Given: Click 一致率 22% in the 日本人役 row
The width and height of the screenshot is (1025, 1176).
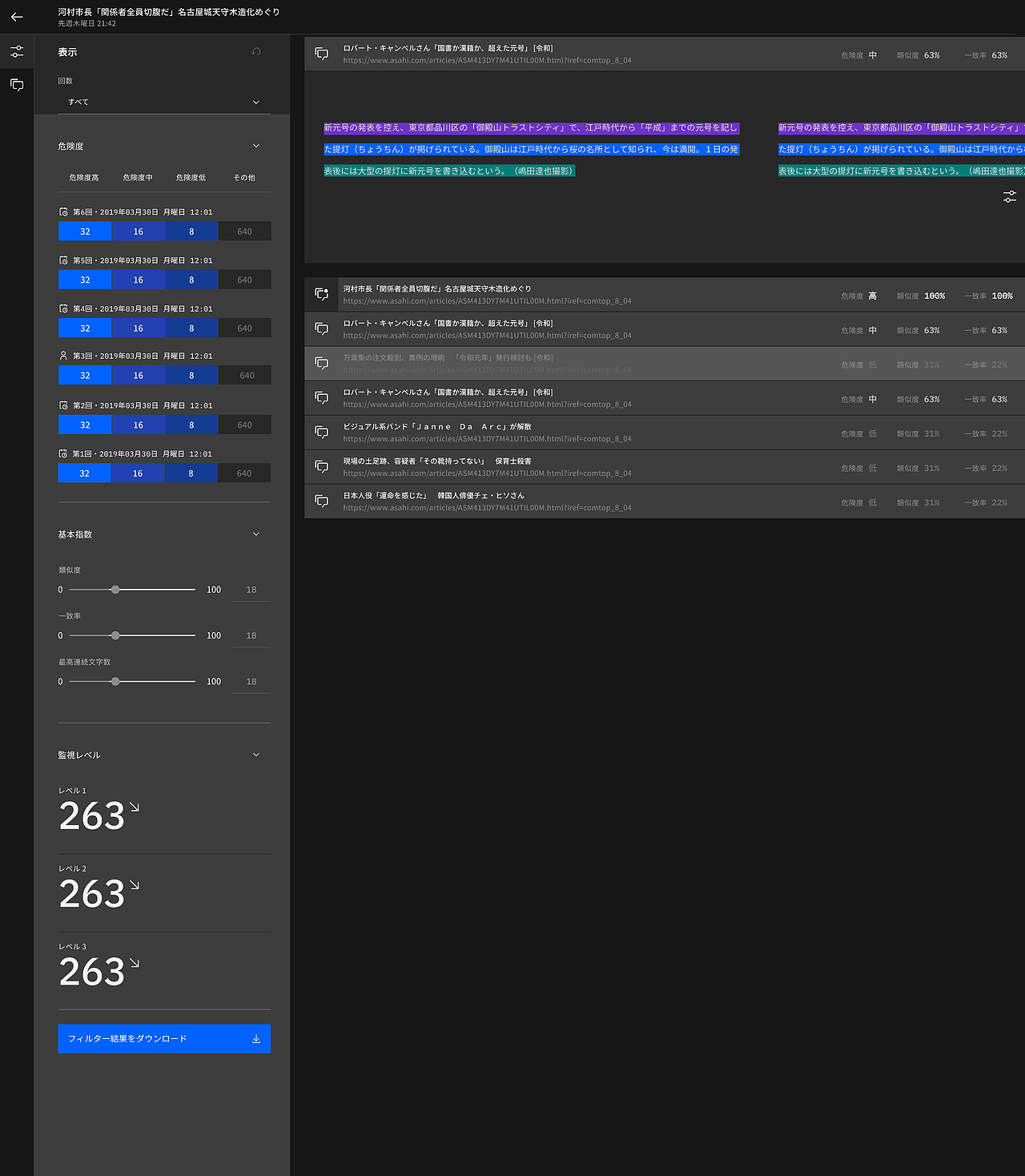Looking at the screenshot, I should [986, 503].
